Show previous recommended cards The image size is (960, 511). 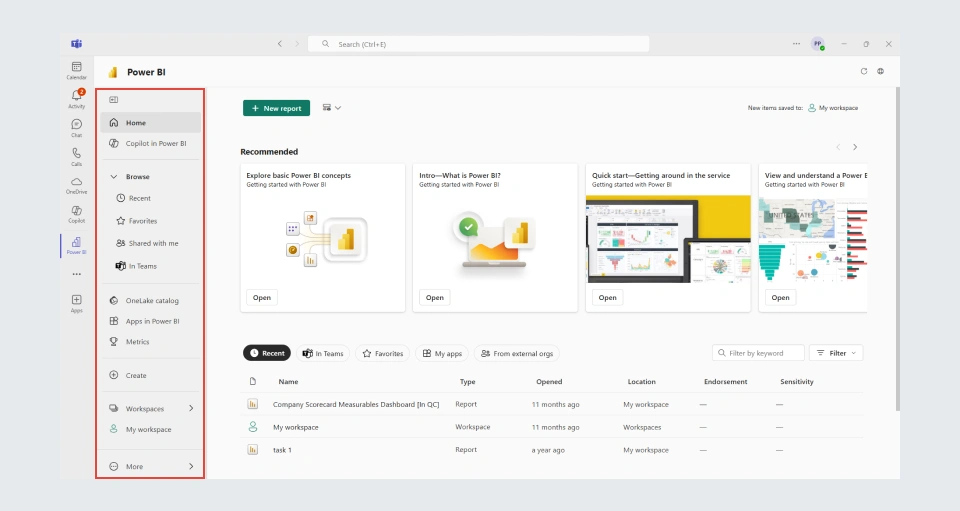[838, 147]
